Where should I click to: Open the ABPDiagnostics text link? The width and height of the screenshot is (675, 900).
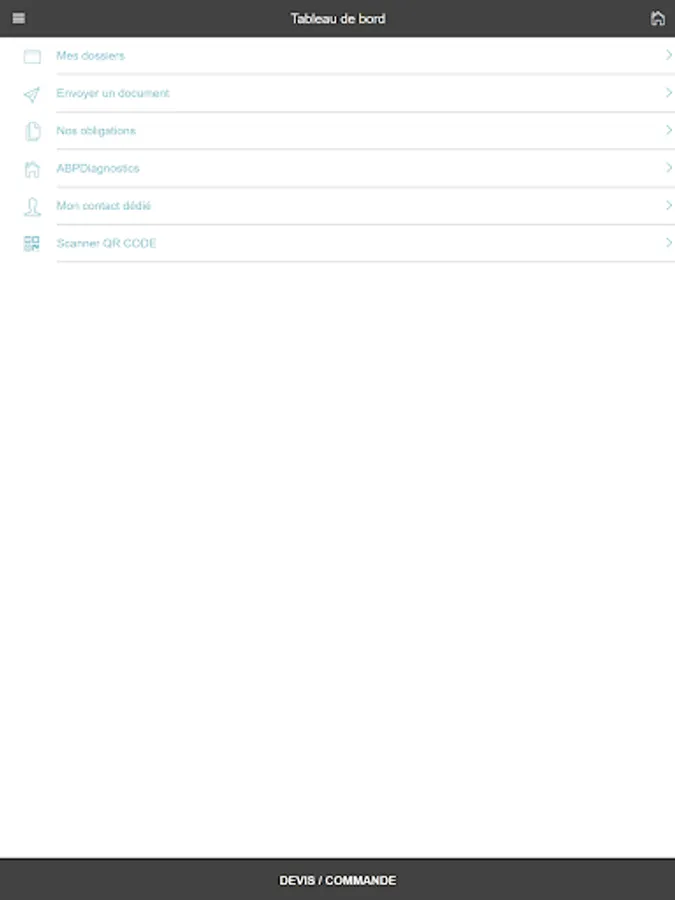pos(98,168)
